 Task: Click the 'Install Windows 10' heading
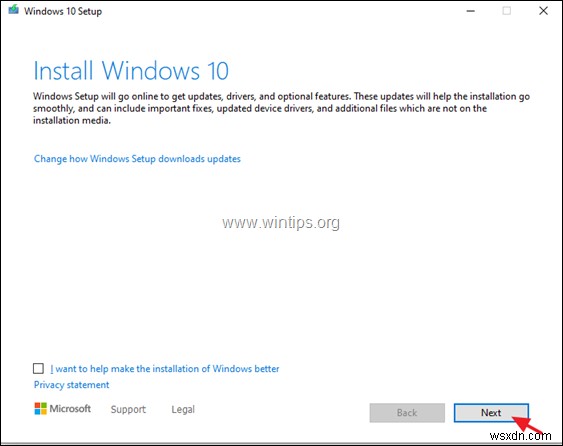point(131,70)
